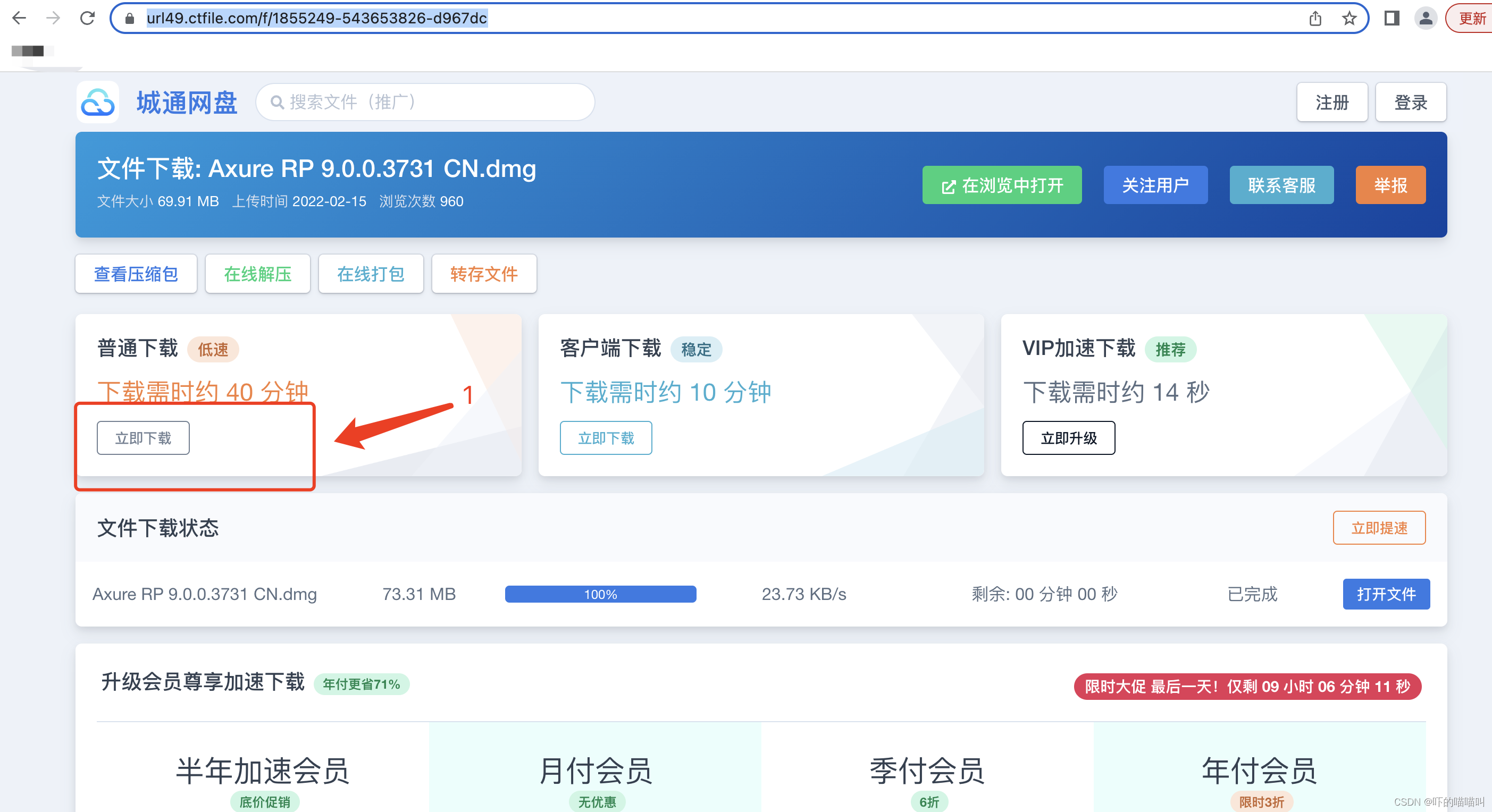Click the 低速 badge

pyautogui.click(x=213, y=349)
